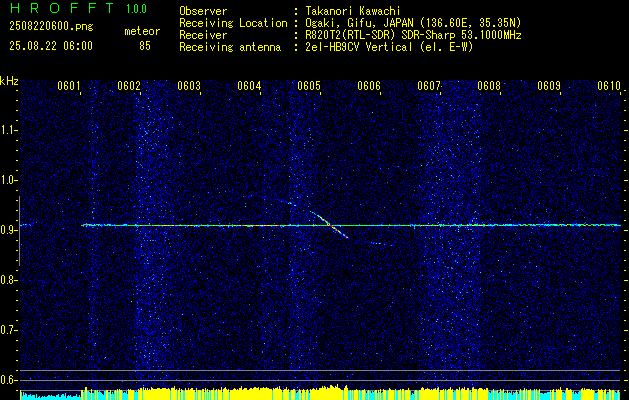Click observer name Takanori Kawachi

[352, 11]
